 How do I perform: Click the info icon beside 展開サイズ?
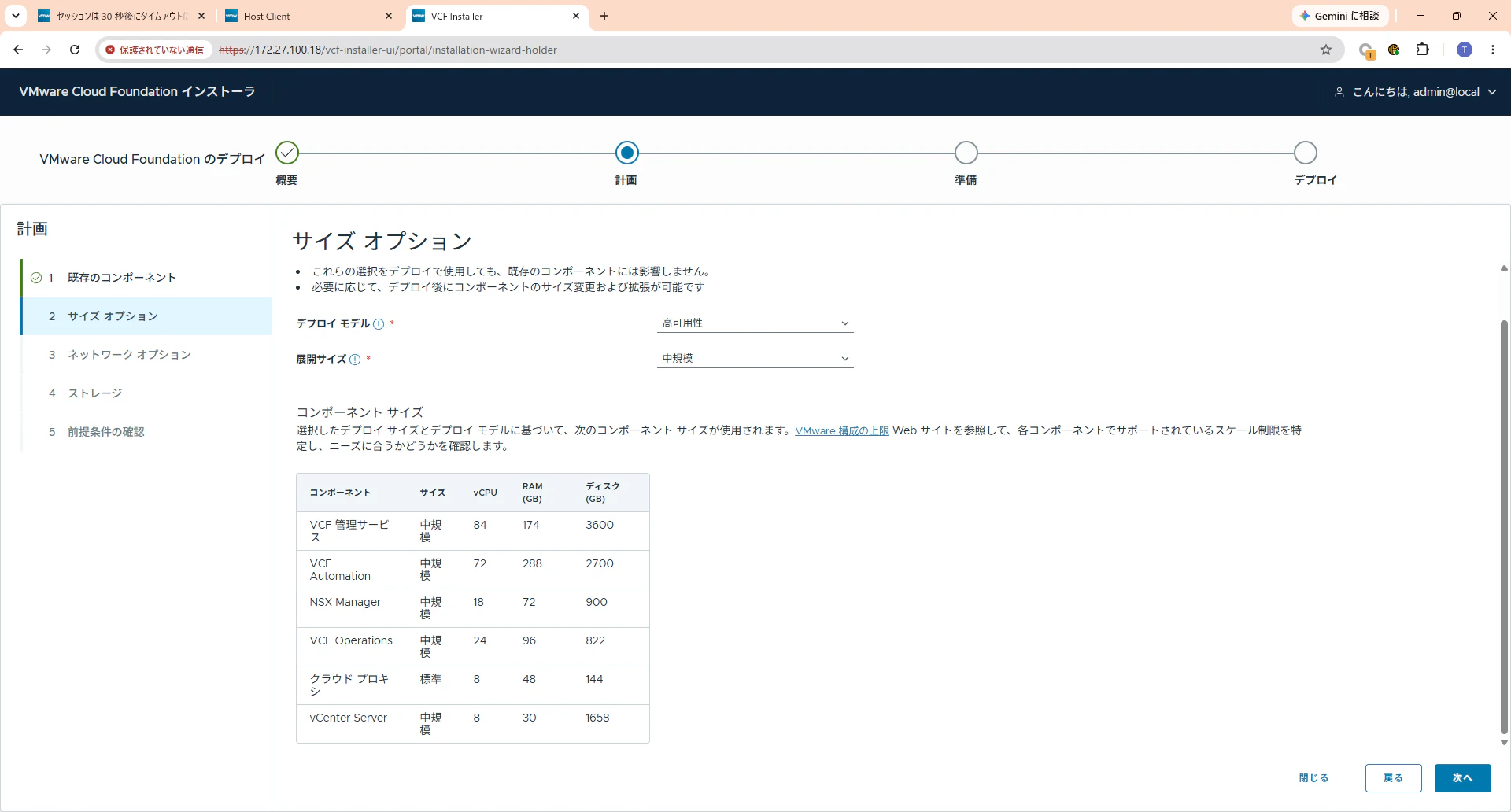point(355,360)
